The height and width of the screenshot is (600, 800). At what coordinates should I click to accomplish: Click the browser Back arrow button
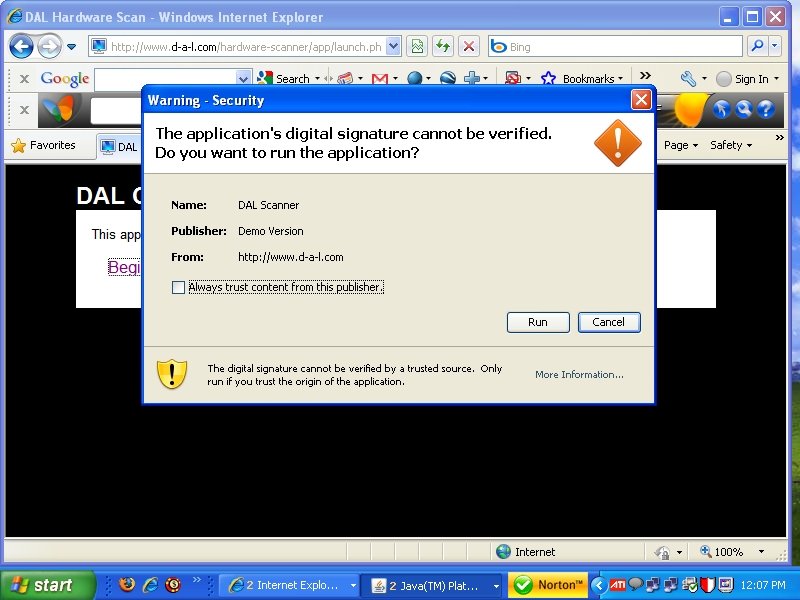click(21, 46)
